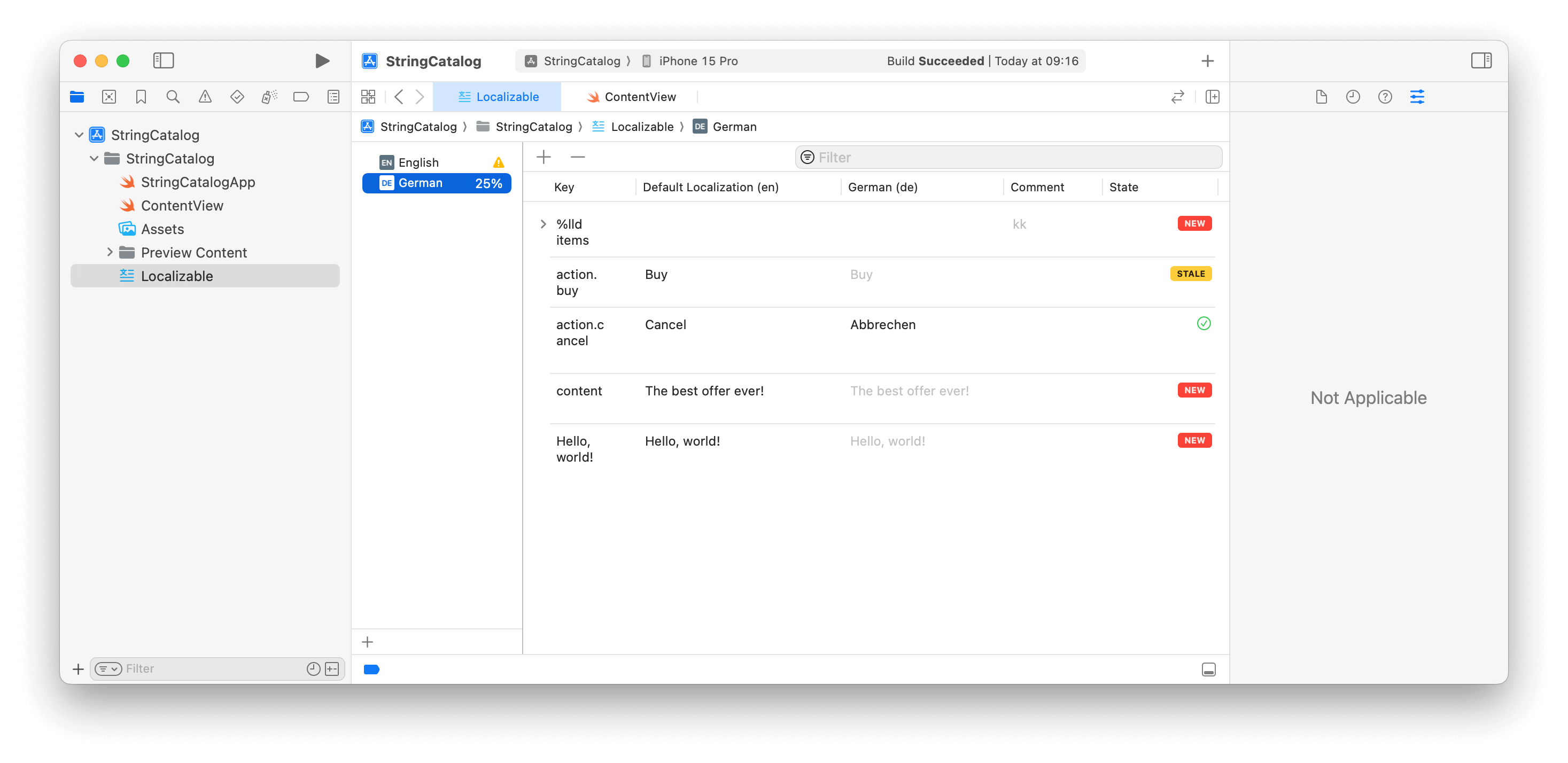This screenshot has height=763, width=1568.
Task: Go forward in editor history
Action: (x=420, y=97)
